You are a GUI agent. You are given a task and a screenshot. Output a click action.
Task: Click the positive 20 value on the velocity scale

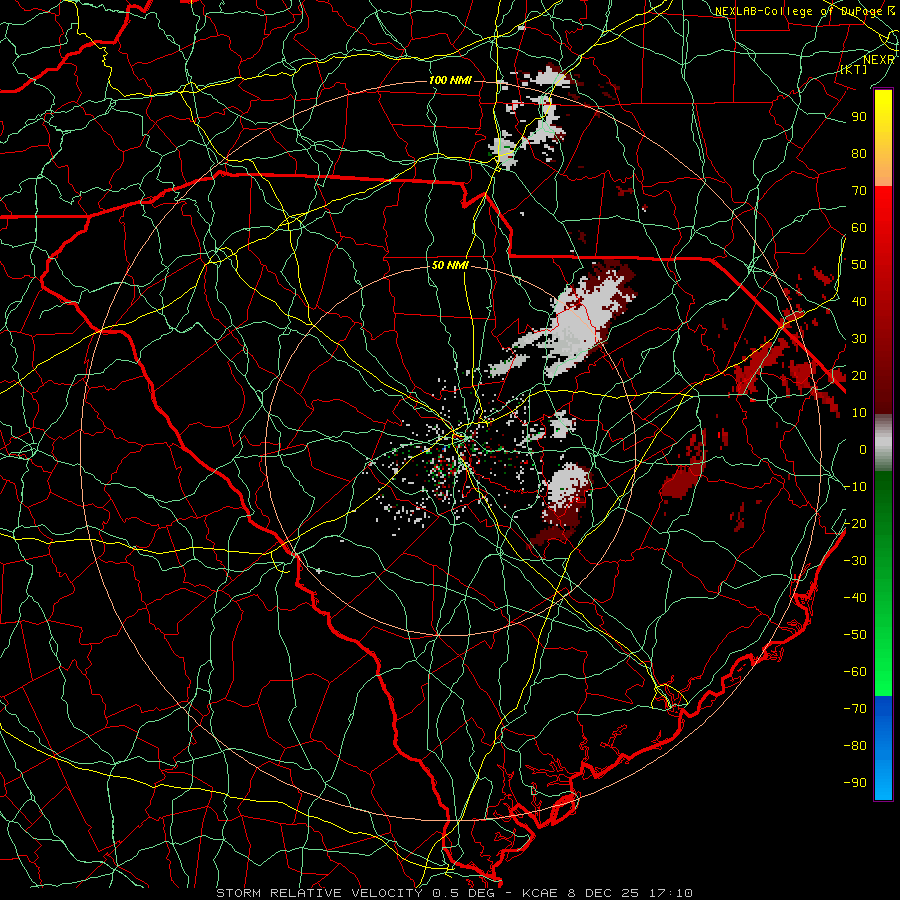tap(859, 375)
